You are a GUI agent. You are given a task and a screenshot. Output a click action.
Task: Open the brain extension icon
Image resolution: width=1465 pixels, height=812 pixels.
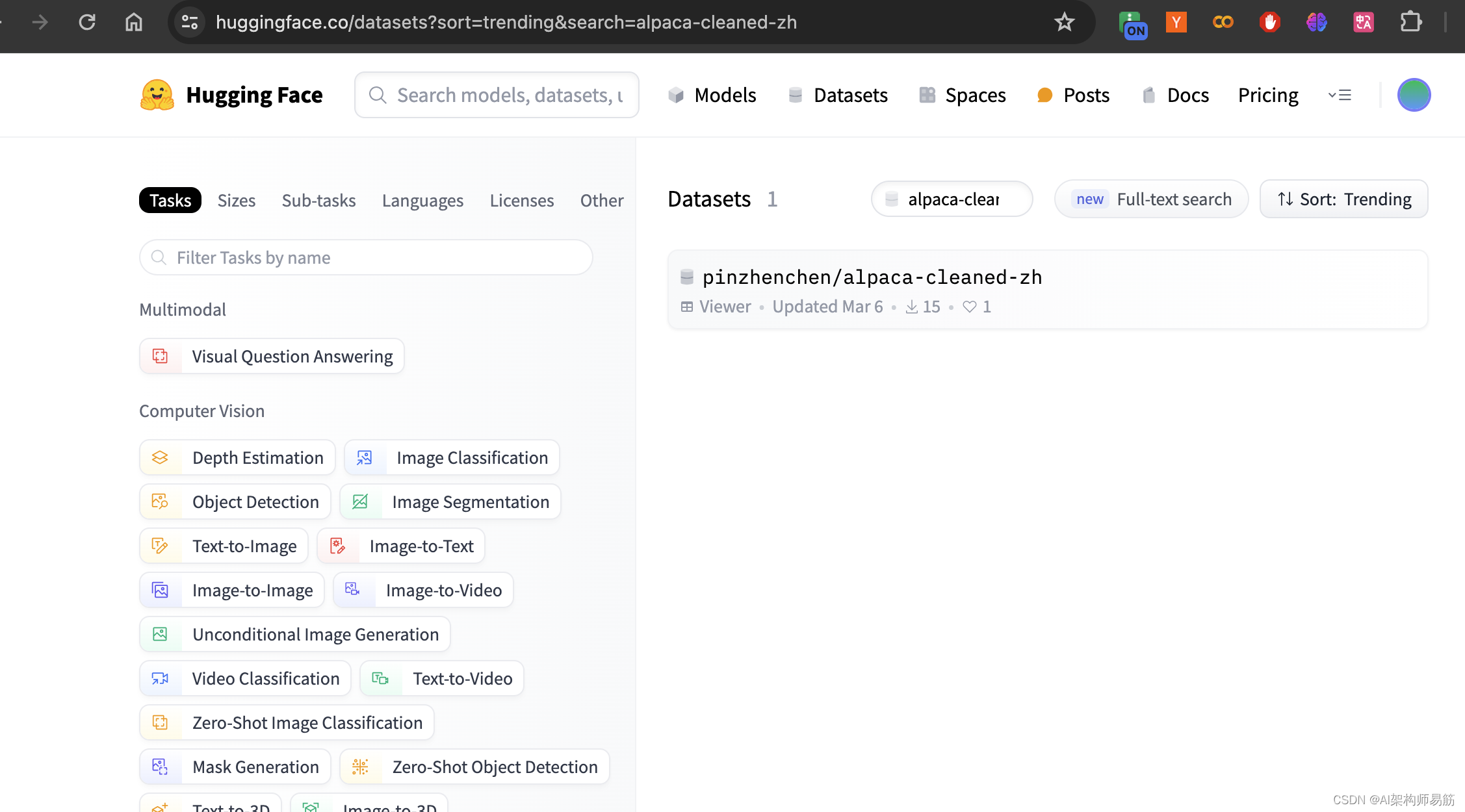pyautogui.click(x=1317, y=22)
